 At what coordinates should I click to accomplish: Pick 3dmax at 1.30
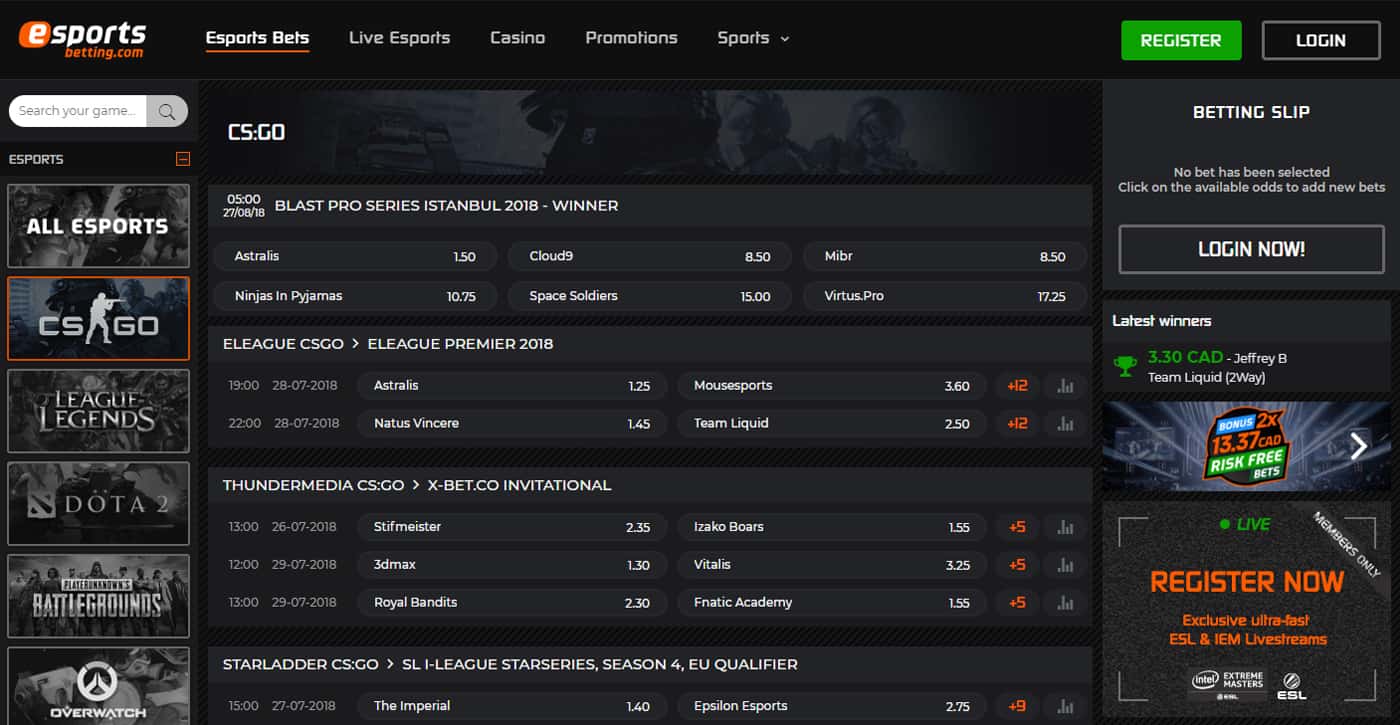(x=512, y=564)
